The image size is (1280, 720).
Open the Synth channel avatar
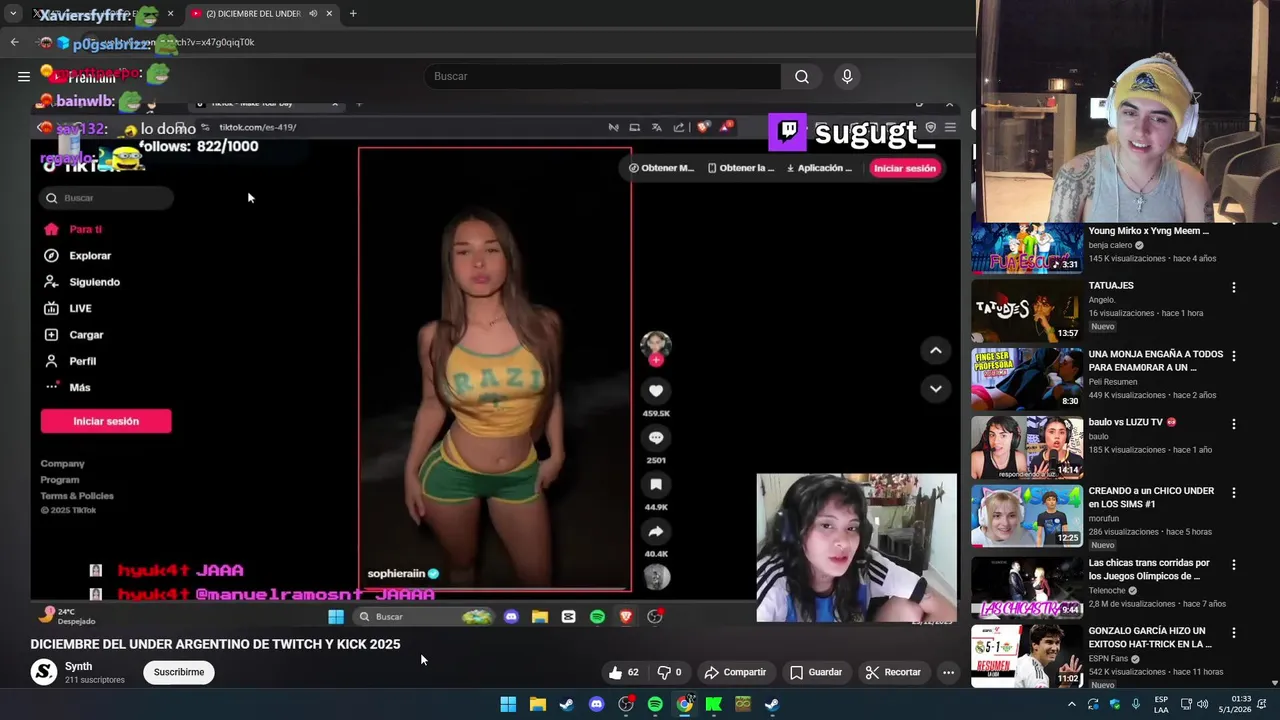(x=44, y=672)
